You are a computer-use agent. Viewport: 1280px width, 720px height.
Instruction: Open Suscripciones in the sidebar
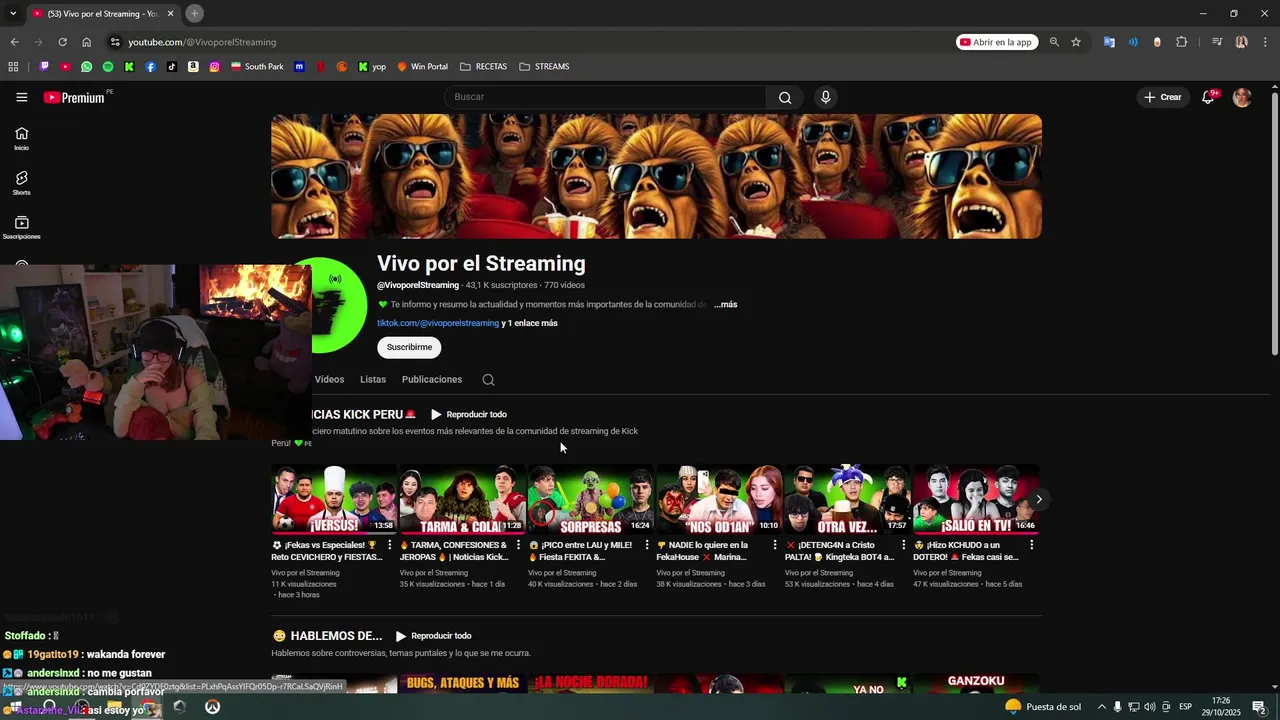point(22,228)
